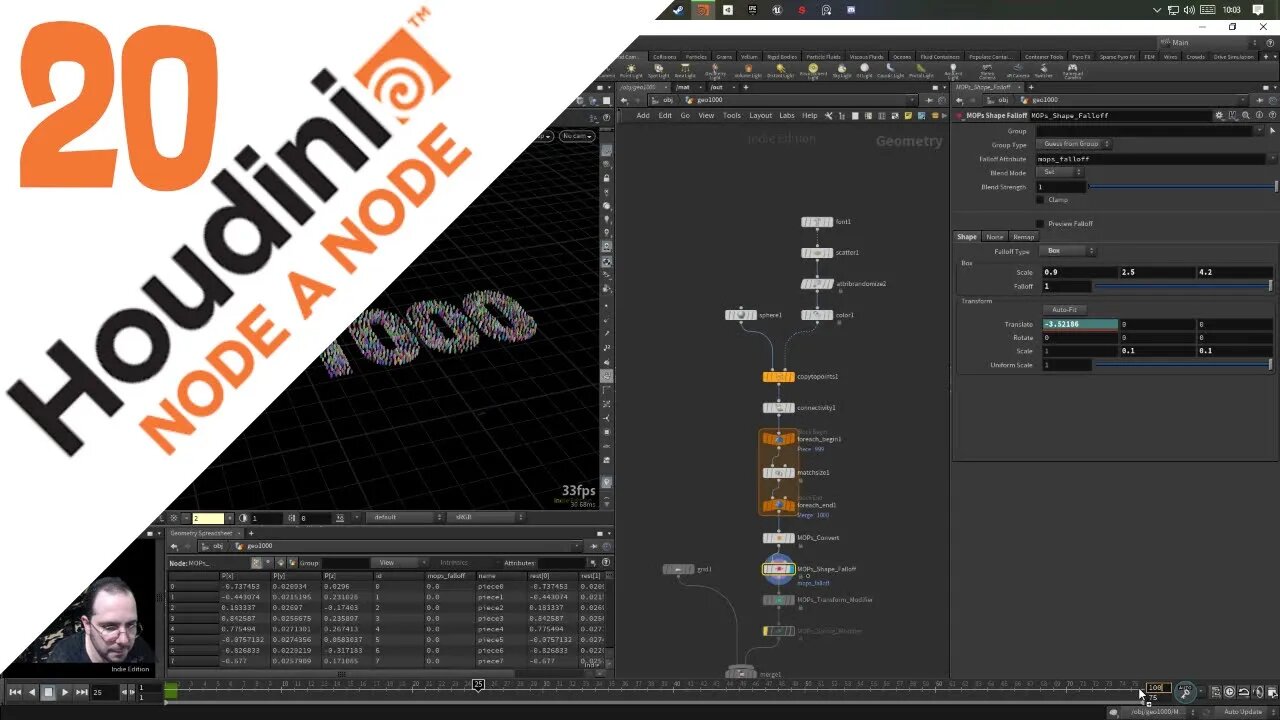Select the MOPs_Convert node
Image resolution: width=1280 pixels, height=720 pixels.
click(779, 538)
